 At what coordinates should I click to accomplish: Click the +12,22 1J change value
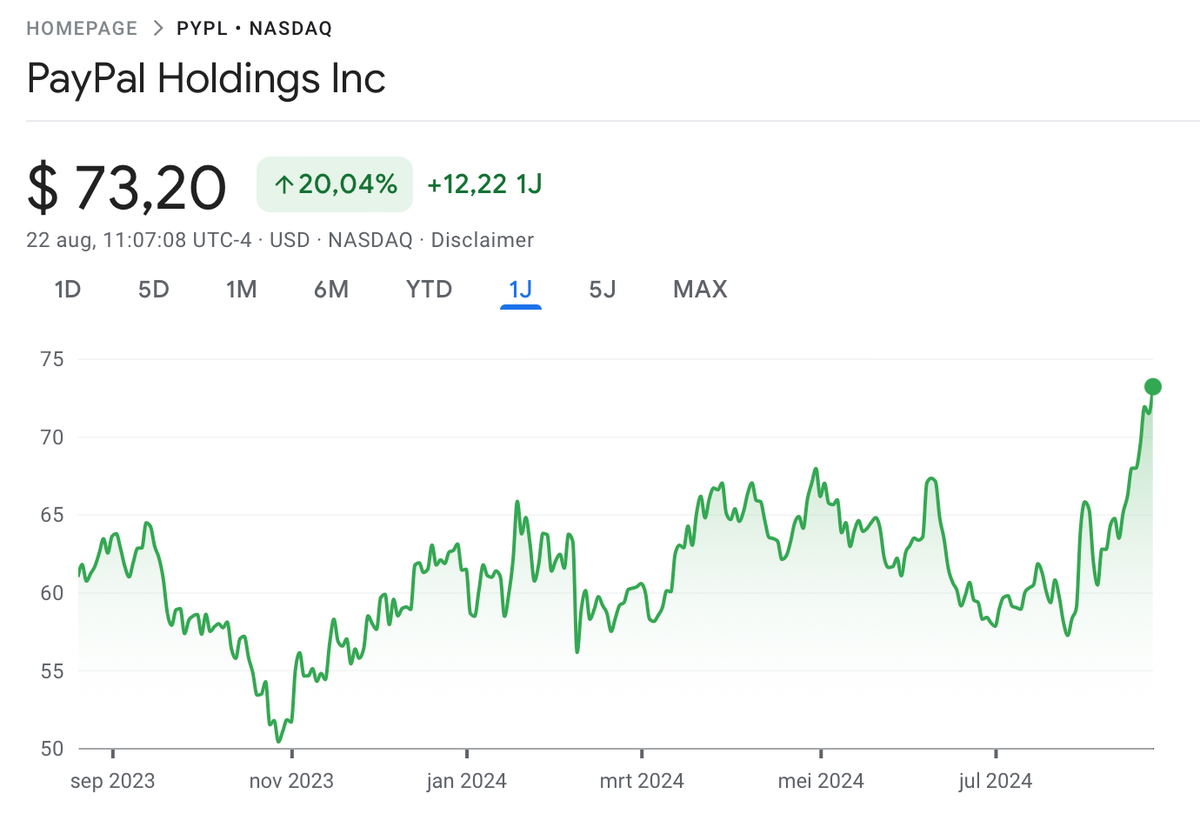pos(483,184)
